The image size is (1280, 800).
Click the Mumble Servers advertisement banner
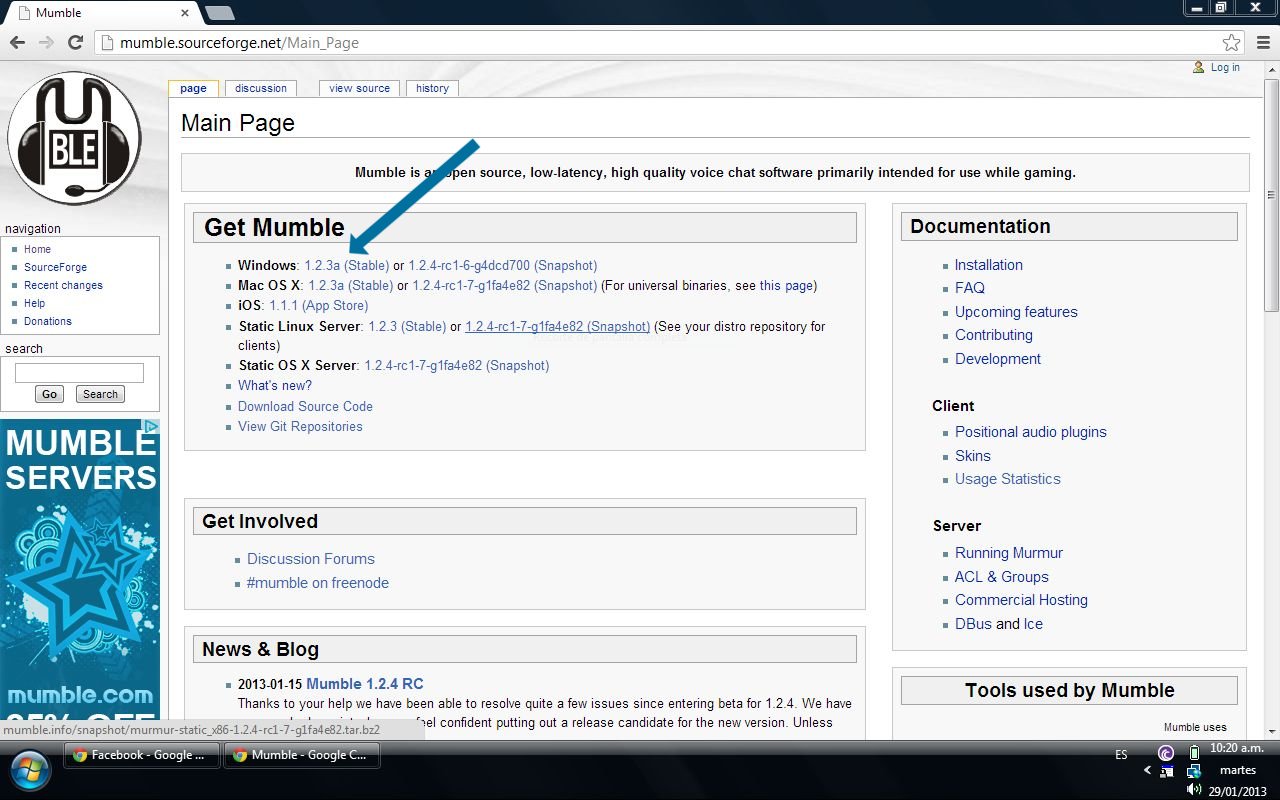(80, 579)
